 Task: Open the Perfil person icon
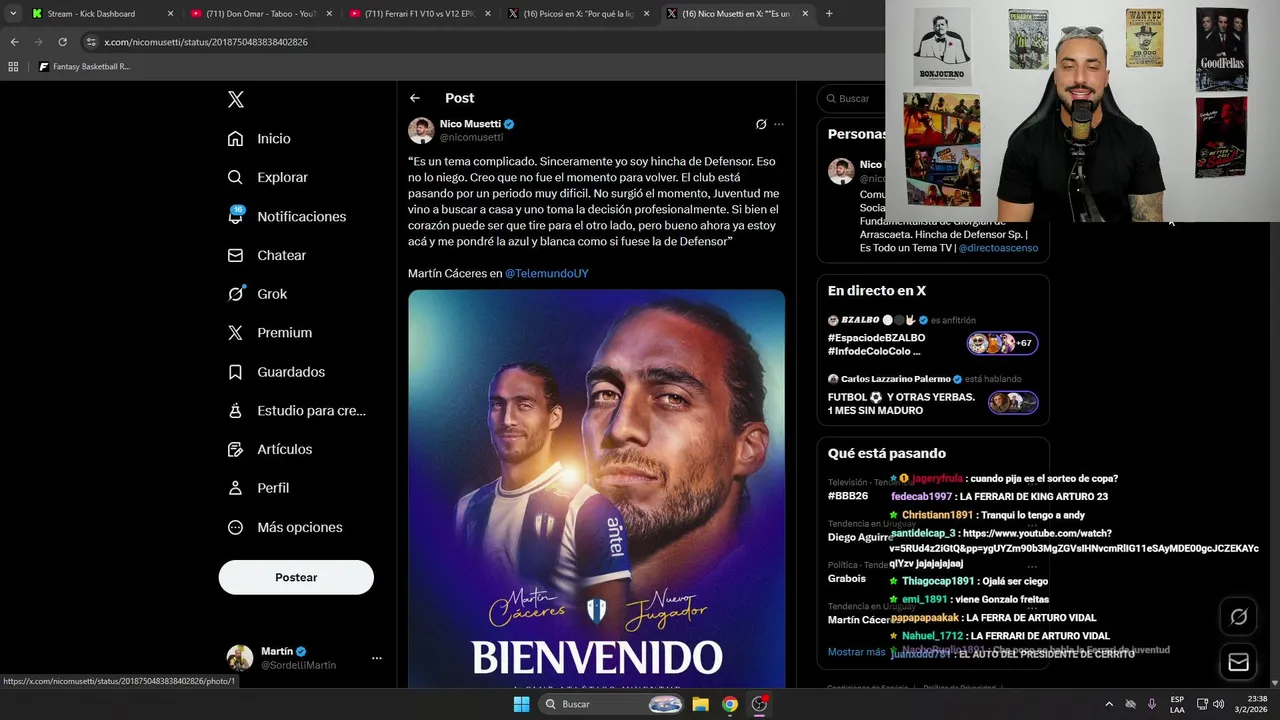click(x=235, y=488)
